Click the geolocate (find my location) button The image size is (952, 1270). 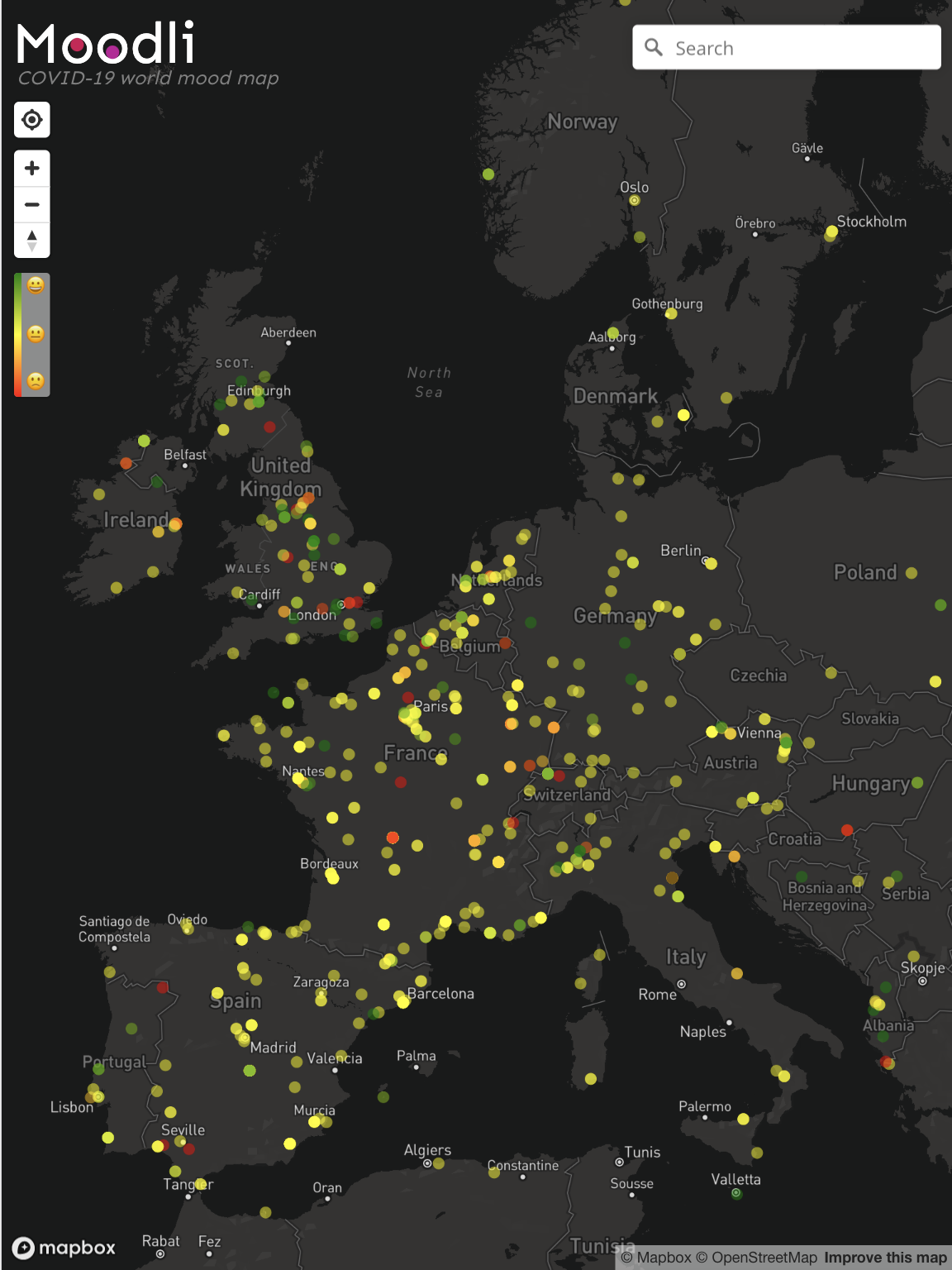[32, 120]
